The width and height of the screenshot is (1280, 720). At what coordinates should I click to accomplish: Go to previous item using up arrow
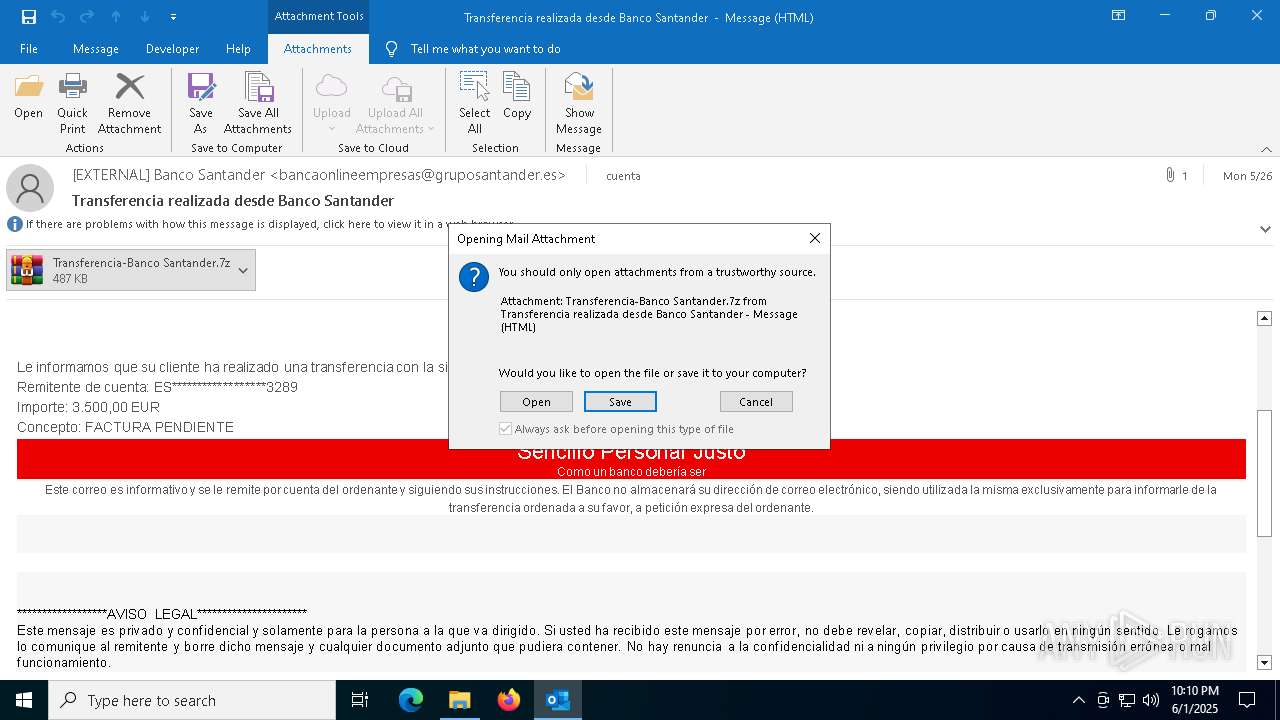[116, 17]
